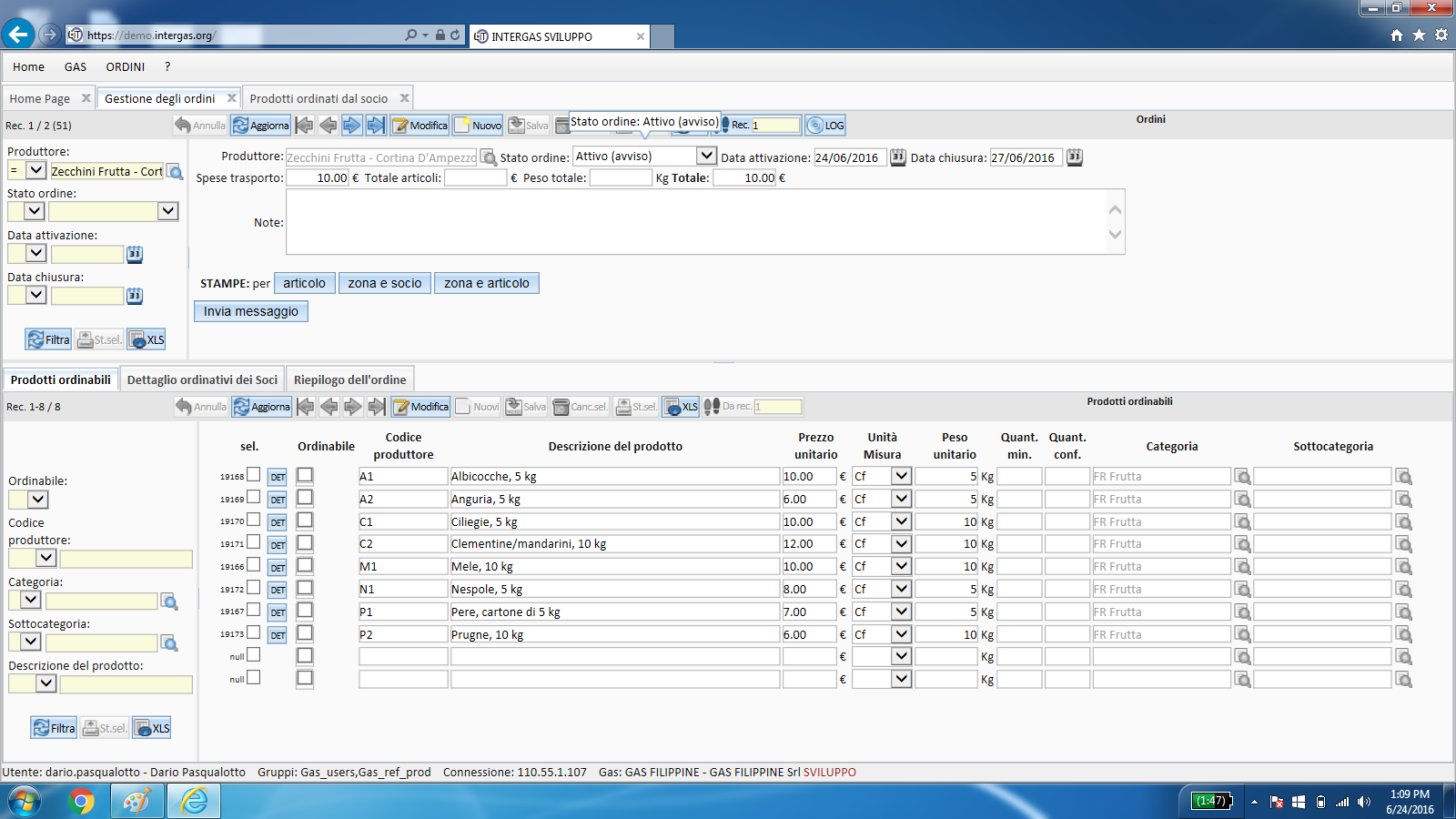Check Ordinabile checkbox for Albicocche row

pyautogui.click(x=305, y=475)
